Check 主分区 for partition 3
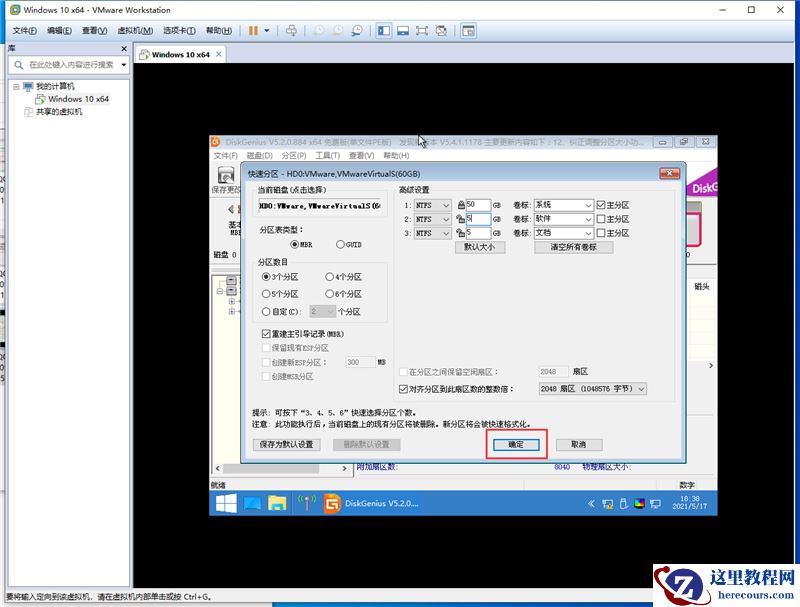 click(x=601, y=233)
